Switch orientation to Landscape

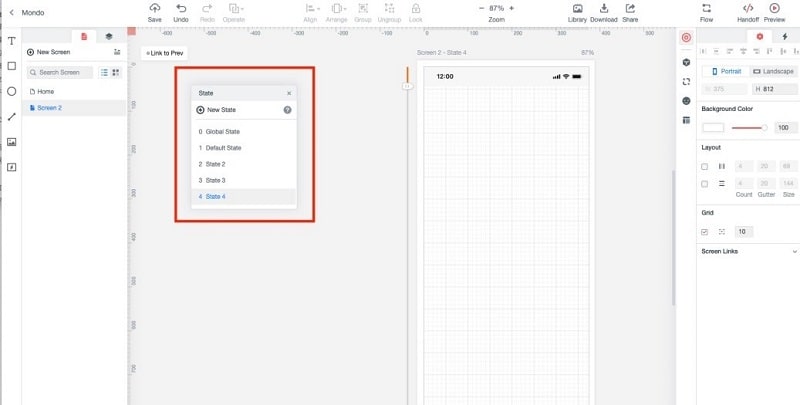(773, 71)
